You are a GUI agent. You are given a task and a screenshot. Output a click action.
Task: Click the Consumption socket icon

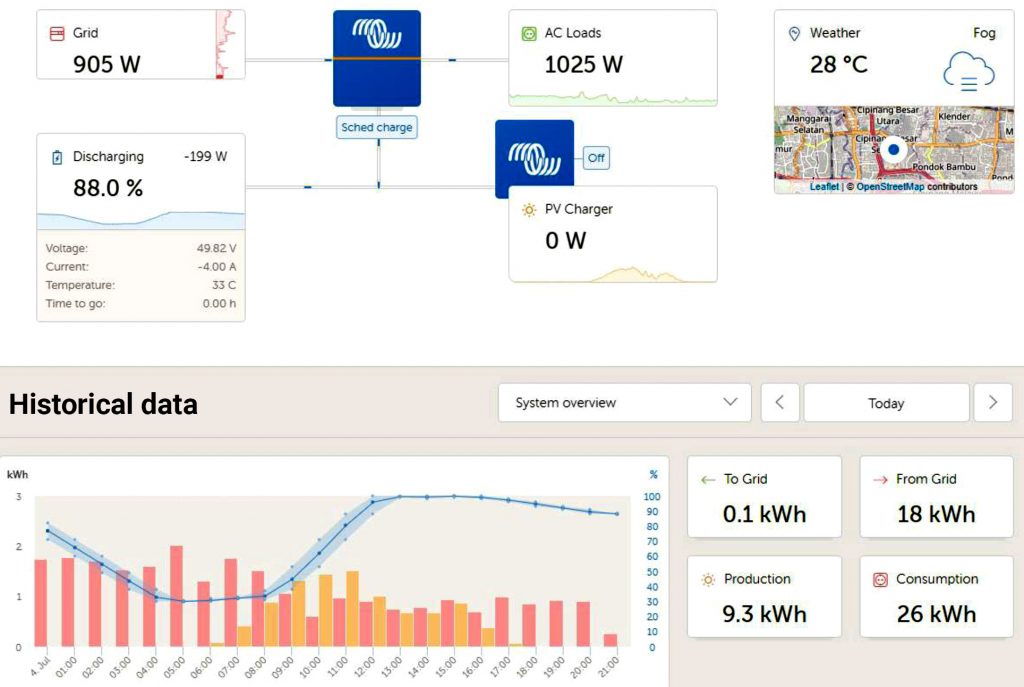[880, 579]
